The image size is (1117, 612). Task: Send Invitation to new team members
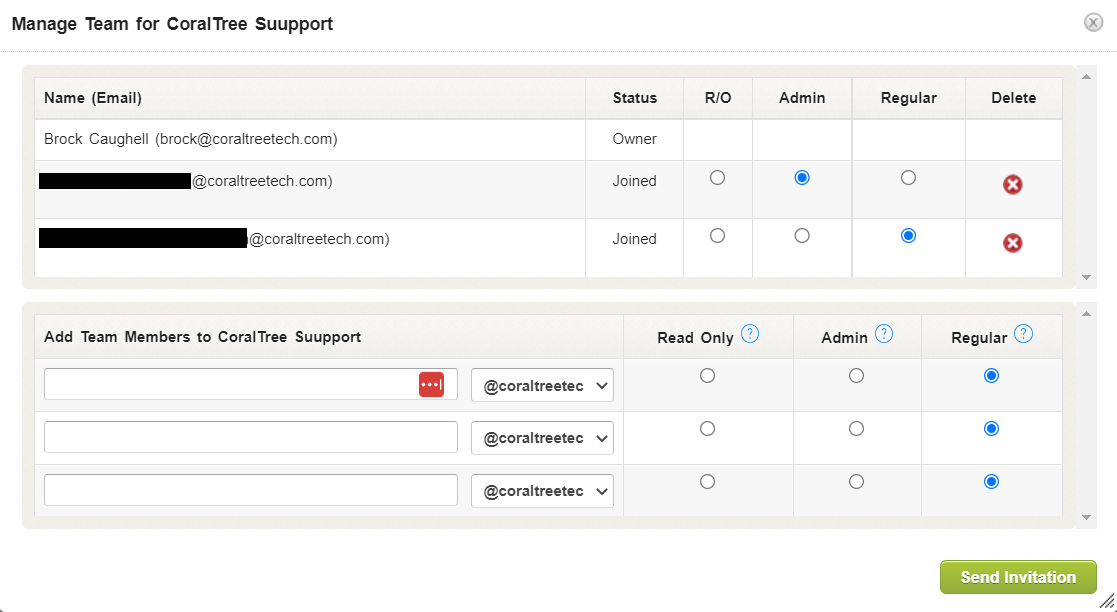click(x=1018, y=577)
